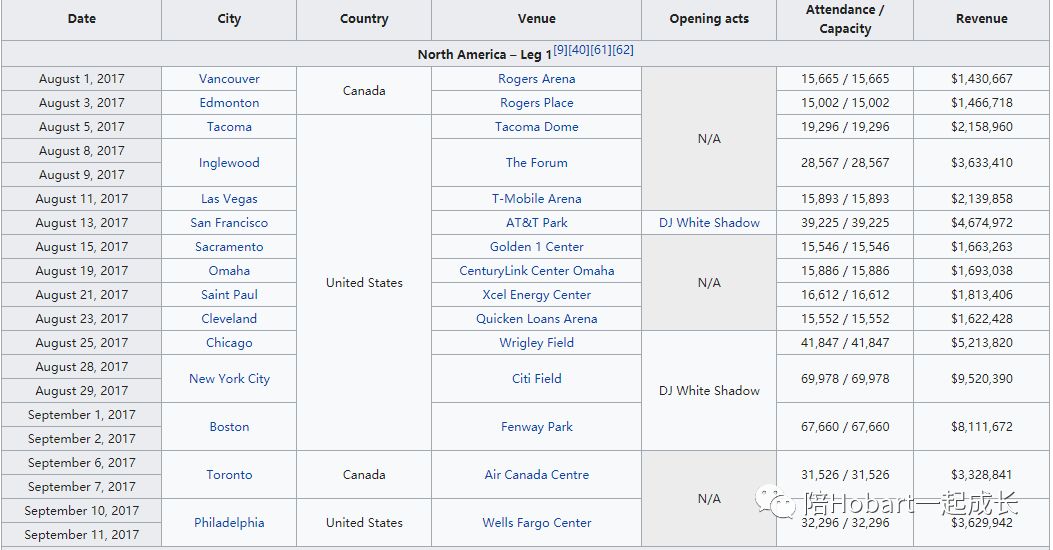
Task: Open the Las Vegas city link
Action: (229, 199)
